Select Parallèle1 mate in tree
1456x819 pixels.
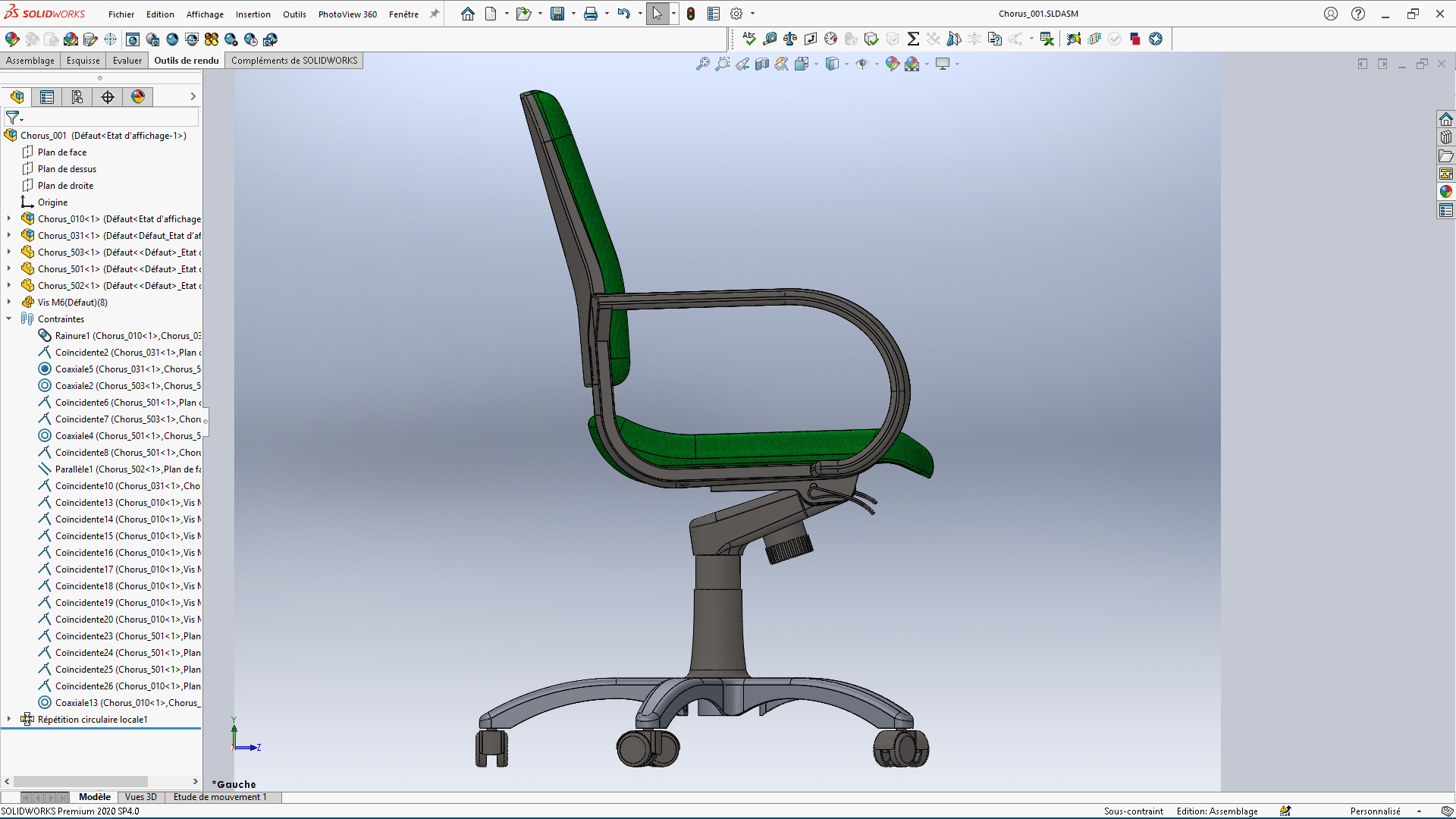click(x=127, y=469)
